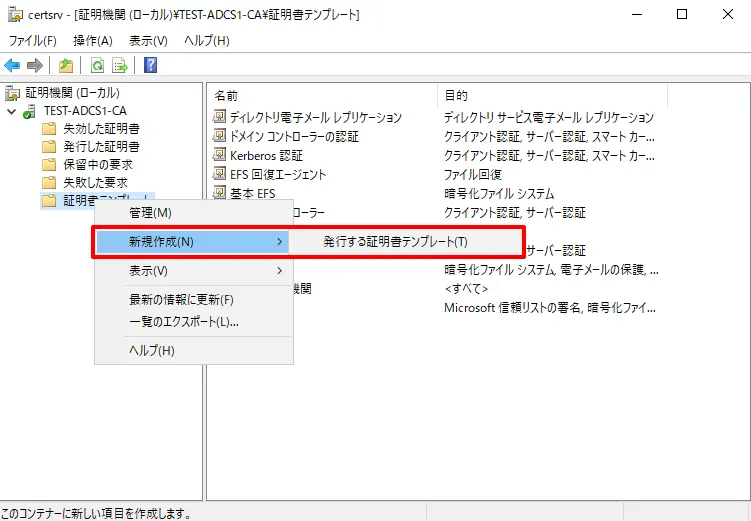The width and height of the screenshot is (751, 521).
Task: Open the ヘルプ(H) menu in menu bar
Action: (x=207, y=41)
